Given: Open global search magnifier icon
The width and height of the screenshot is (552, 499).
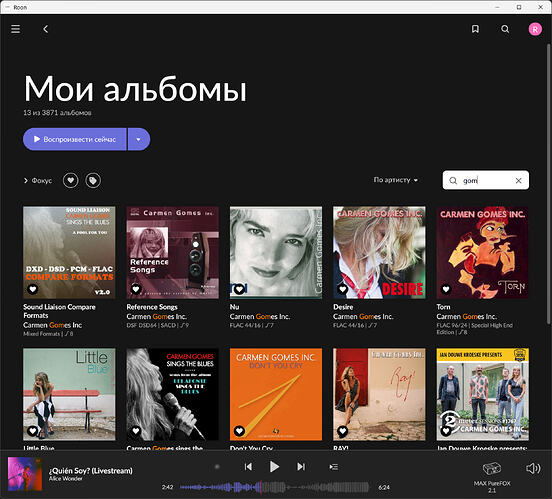Looking at the screenshot, I should pos(505,29).
